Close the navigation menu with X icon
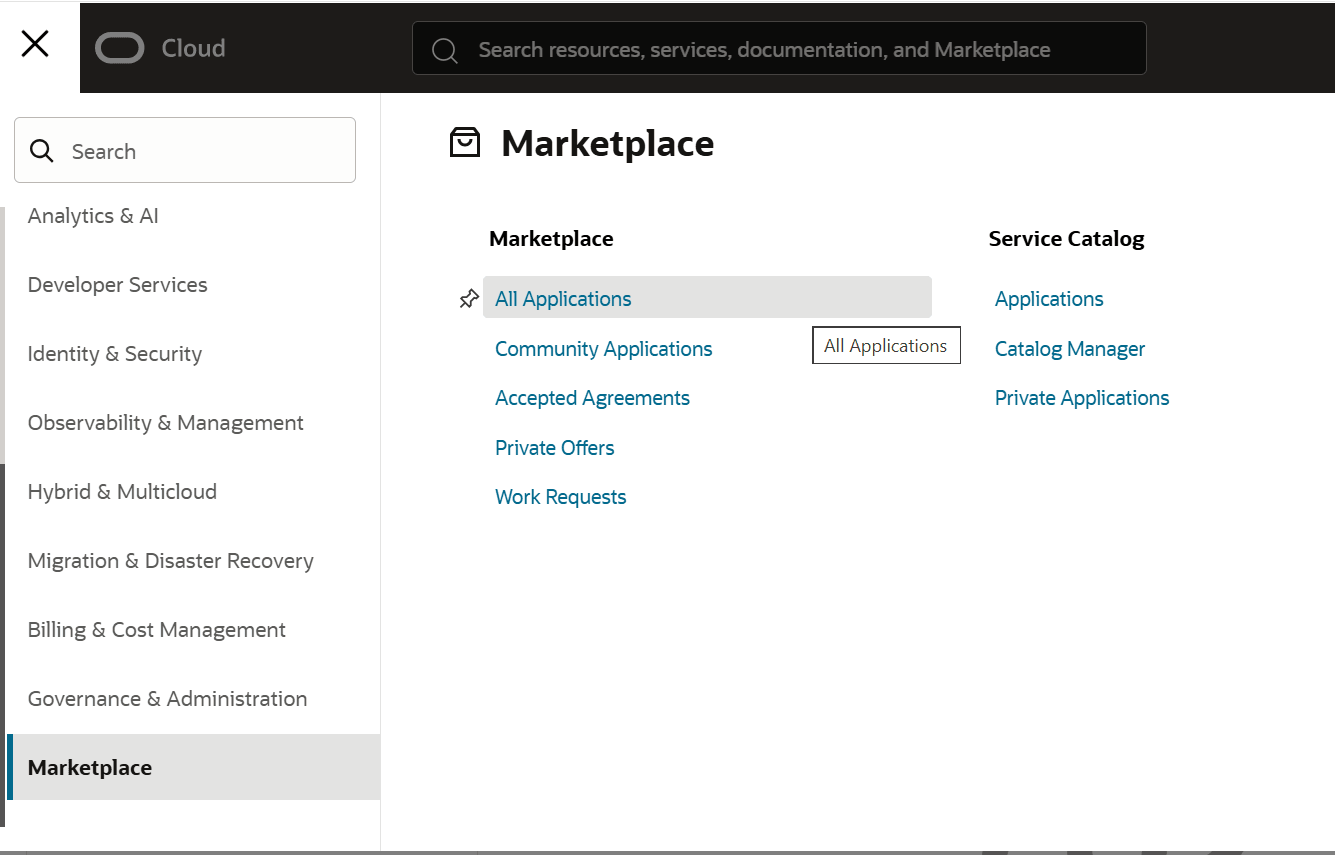This screenshot has height=855, width=1335. tap(35, 44)
